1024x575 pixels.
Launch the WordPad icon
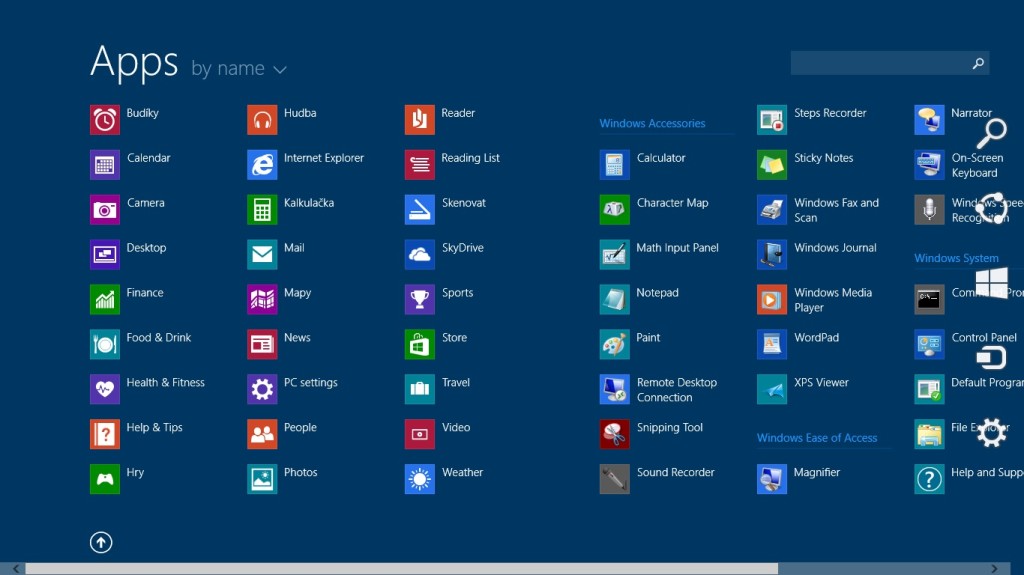click(772, 344)
